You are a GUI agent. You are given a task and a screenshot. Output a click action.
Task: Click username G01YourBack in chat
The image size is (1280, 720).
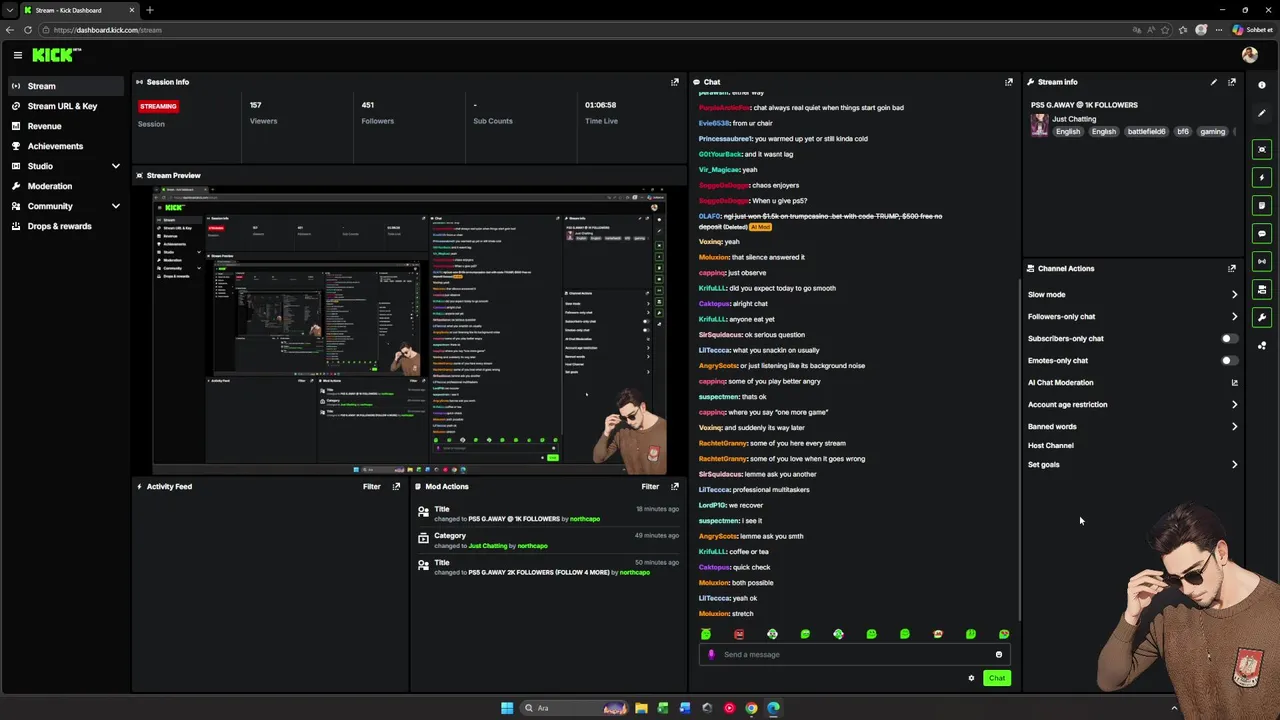720,154
